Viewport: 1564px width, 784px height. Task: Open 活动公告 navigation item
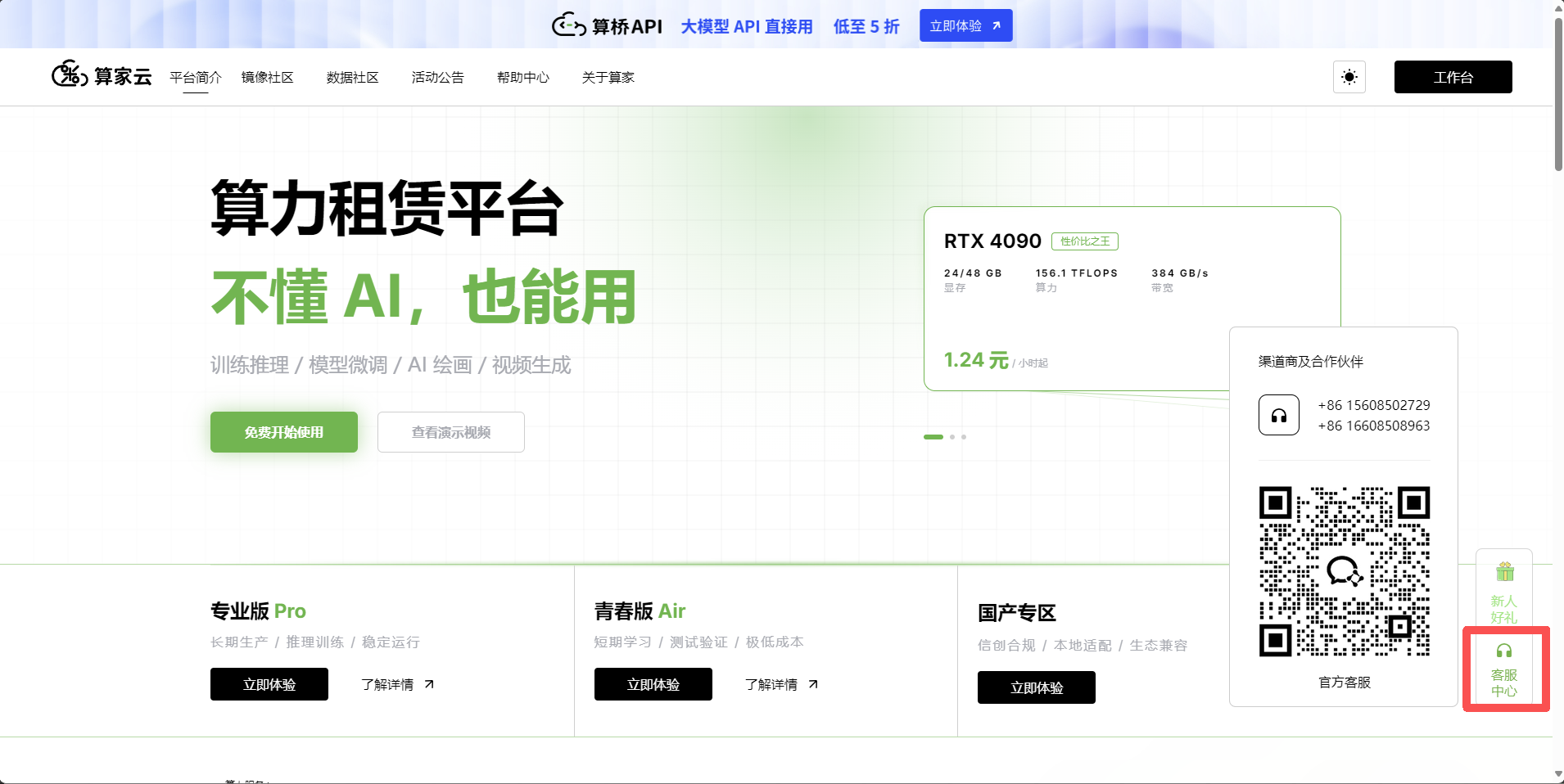coord(438,77)
